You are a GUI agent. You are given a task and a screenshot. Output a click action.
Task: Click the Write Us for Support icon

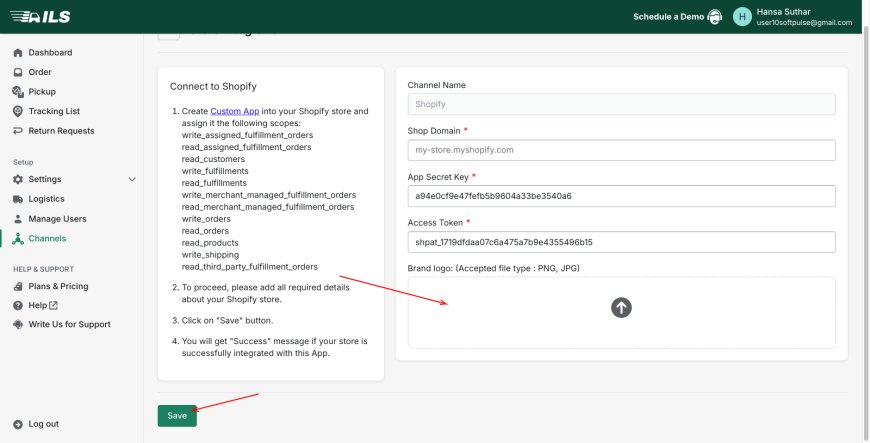click(18, 325)
